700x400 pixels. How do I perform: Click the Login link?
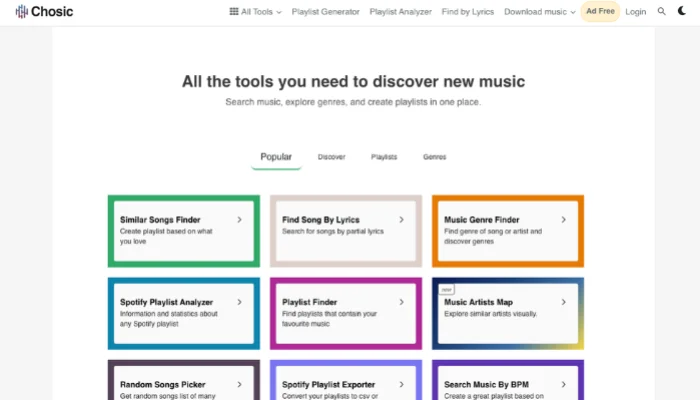(636, 12)
